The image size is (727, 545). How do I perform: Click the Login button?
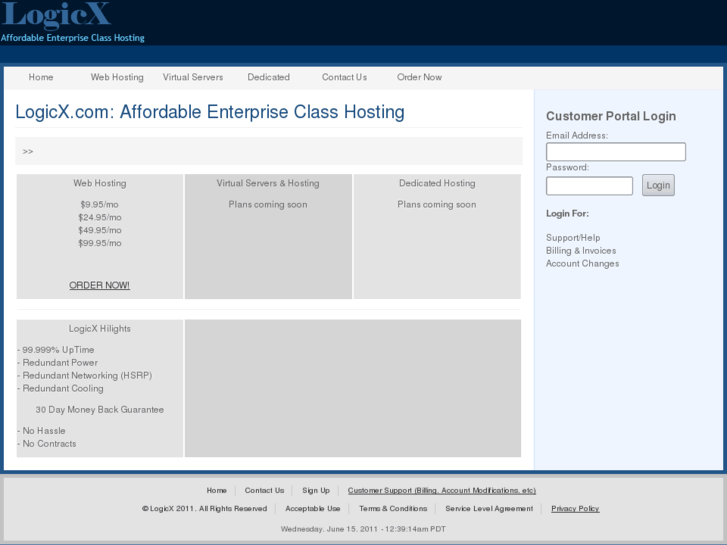[658, 185]
